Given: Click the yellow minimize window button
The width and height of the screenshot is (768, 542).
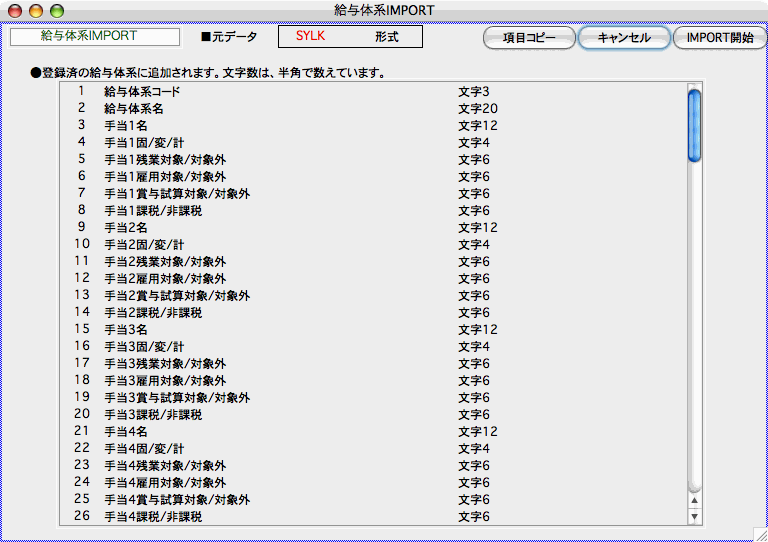Looking at the screenshot, I should (35, 10).
